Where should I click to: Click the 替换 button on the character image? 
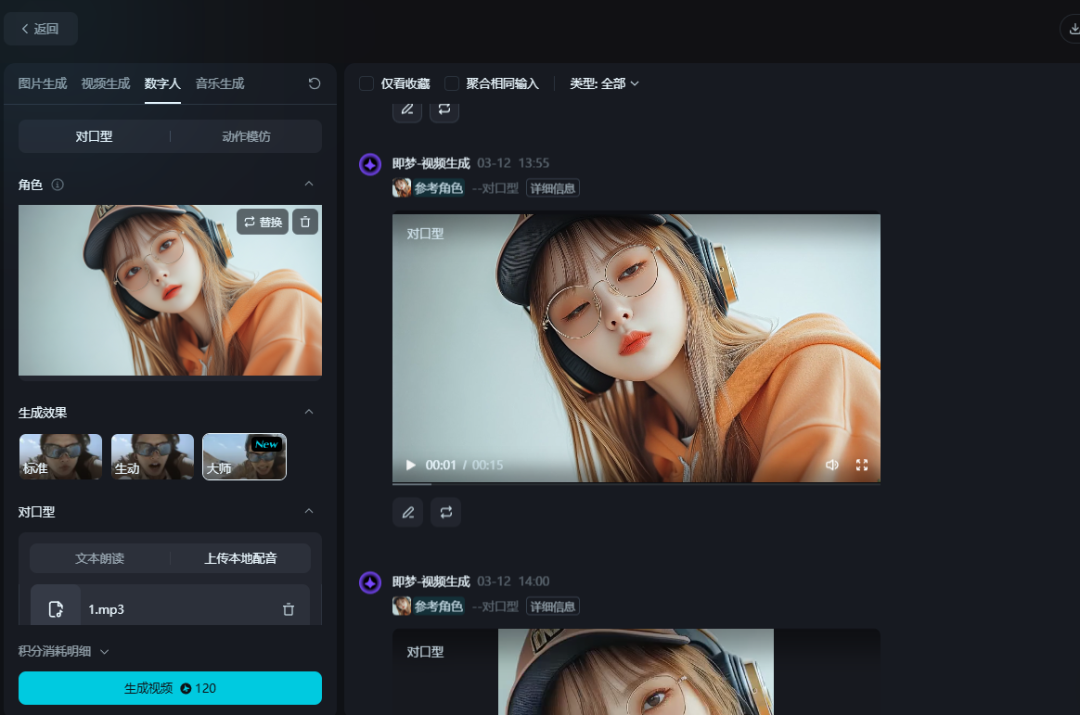tap(262, 222)
